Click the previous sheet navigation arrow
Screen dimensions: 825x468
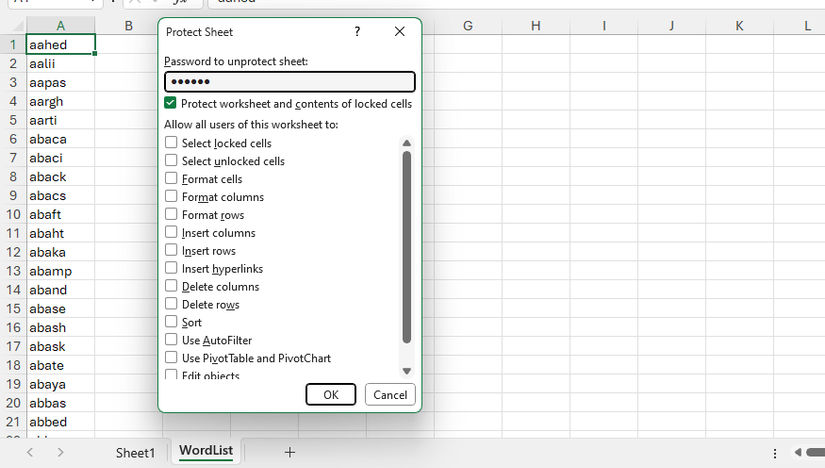(x=30, y=452)
